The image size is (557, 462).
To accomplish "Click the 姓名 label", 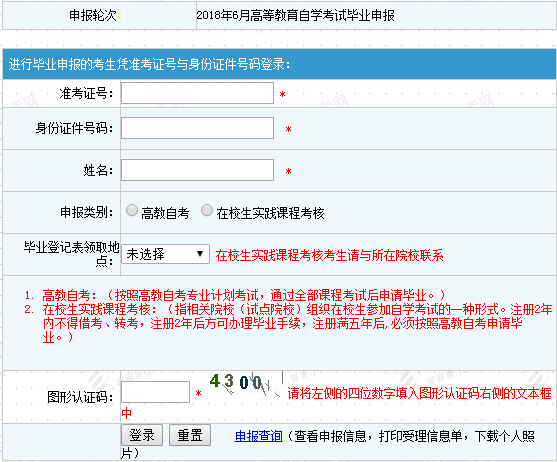I will coord(98,170).
